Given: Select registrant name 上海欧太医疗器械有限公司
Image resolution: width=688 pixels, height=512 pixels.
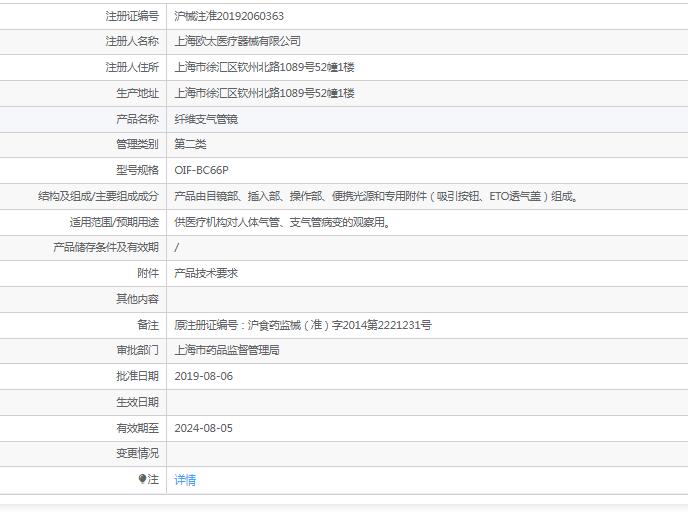Looking at the screenshot, I should point(237,41).
